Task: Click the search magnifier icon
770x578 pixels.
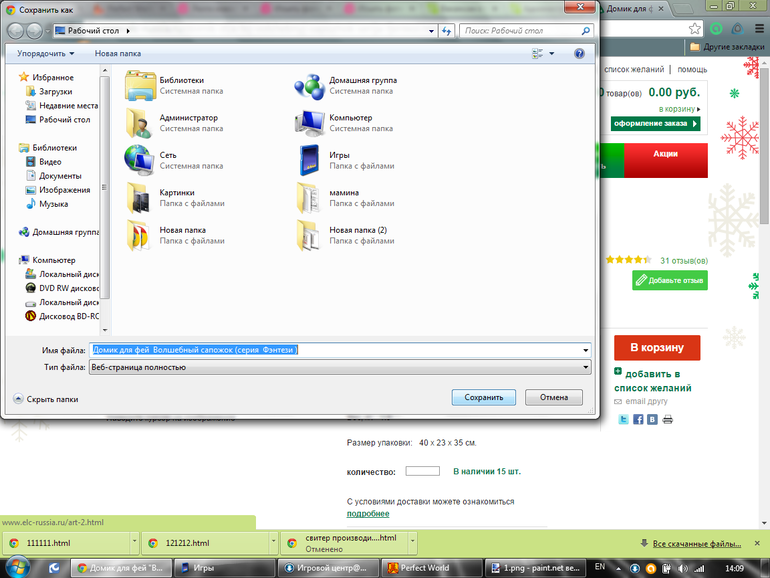Action: point(585,31)
